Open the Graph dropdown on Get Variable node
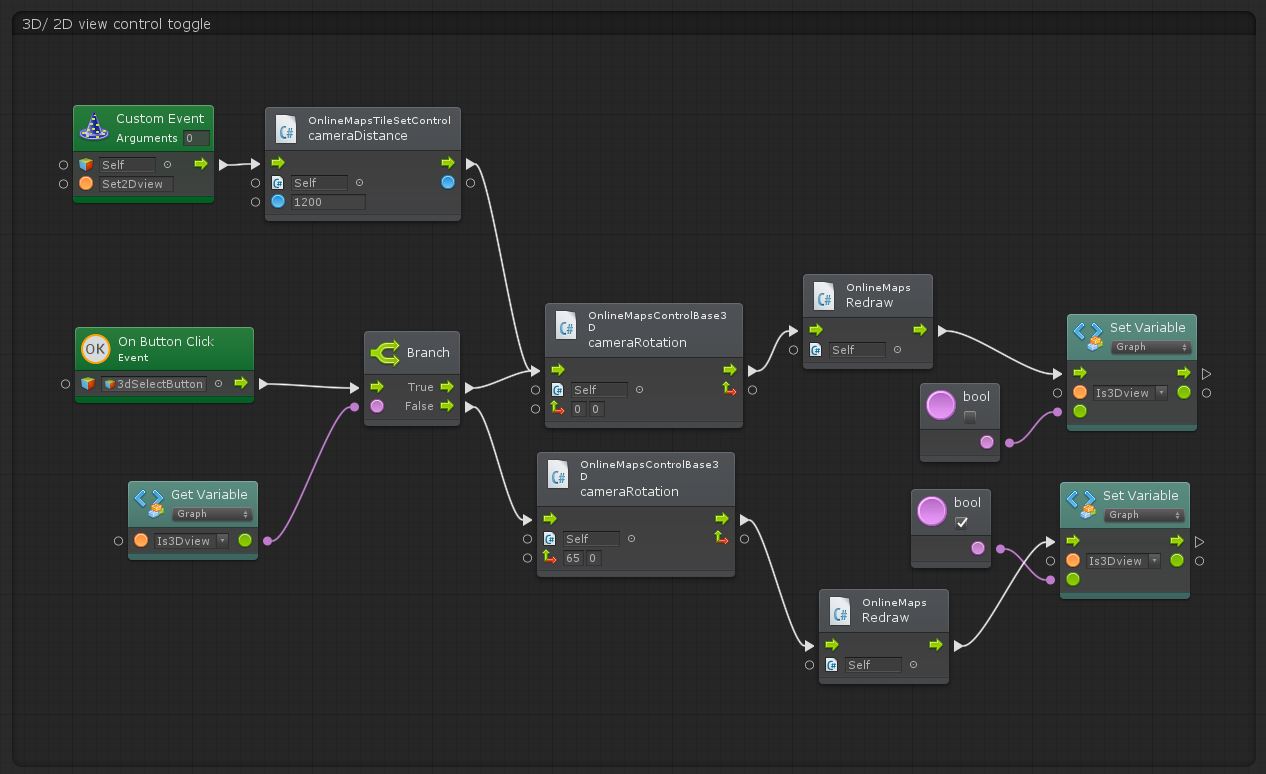The height and width of the screenshot is (774, 1266). click(212, 514)
